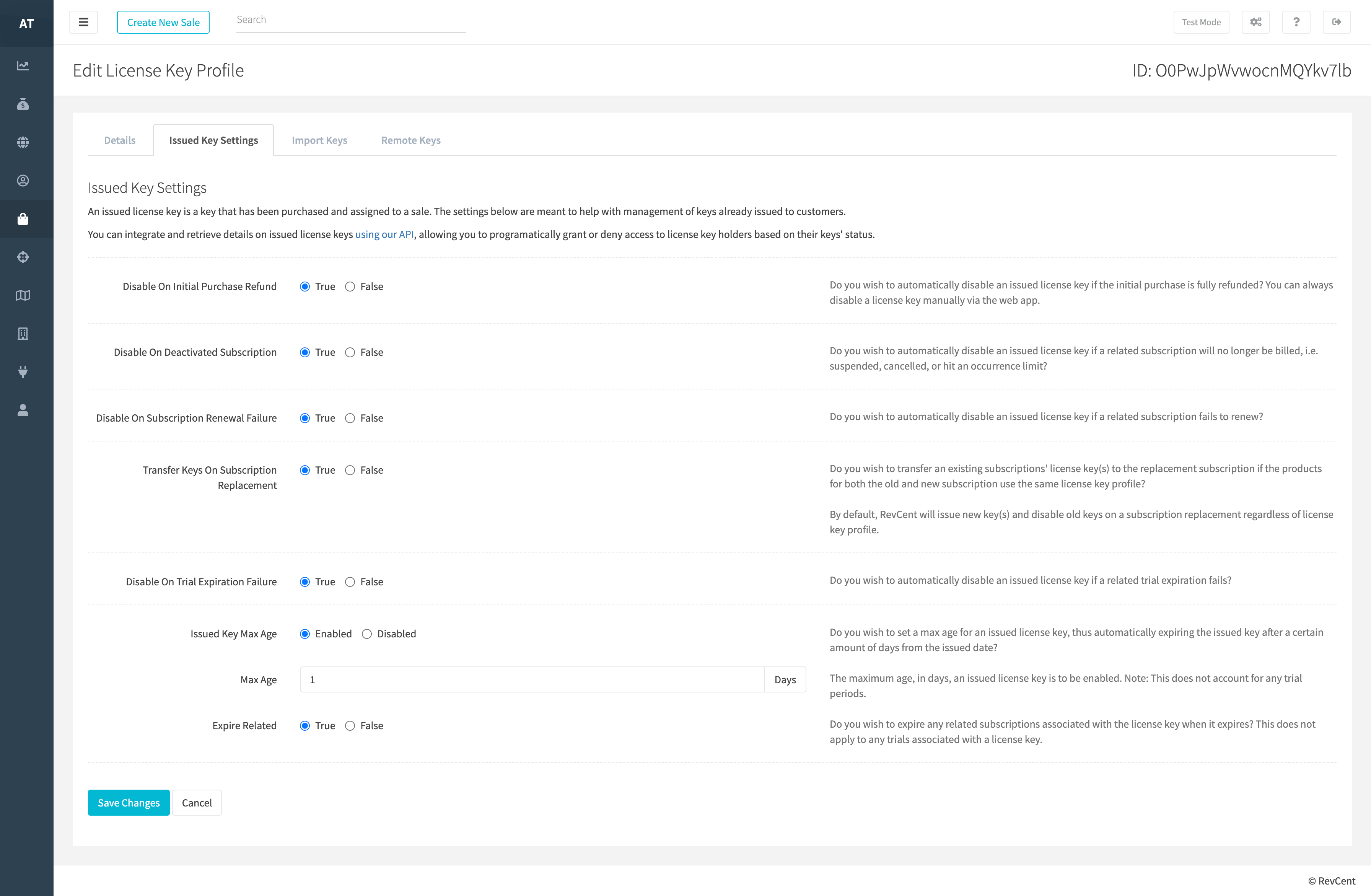Open the Remote Keys tab

410,140
